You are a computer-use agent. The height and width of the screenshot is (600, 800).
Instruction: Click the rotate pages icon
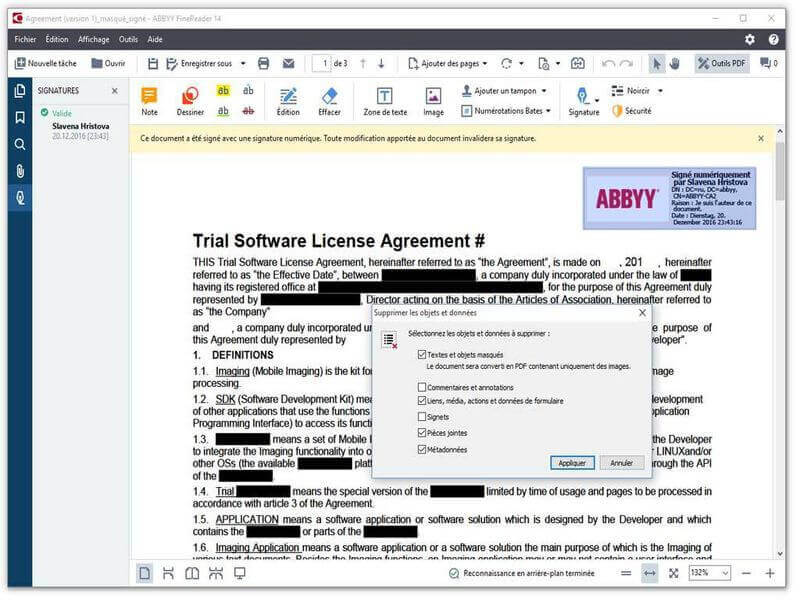coord(506,63)
